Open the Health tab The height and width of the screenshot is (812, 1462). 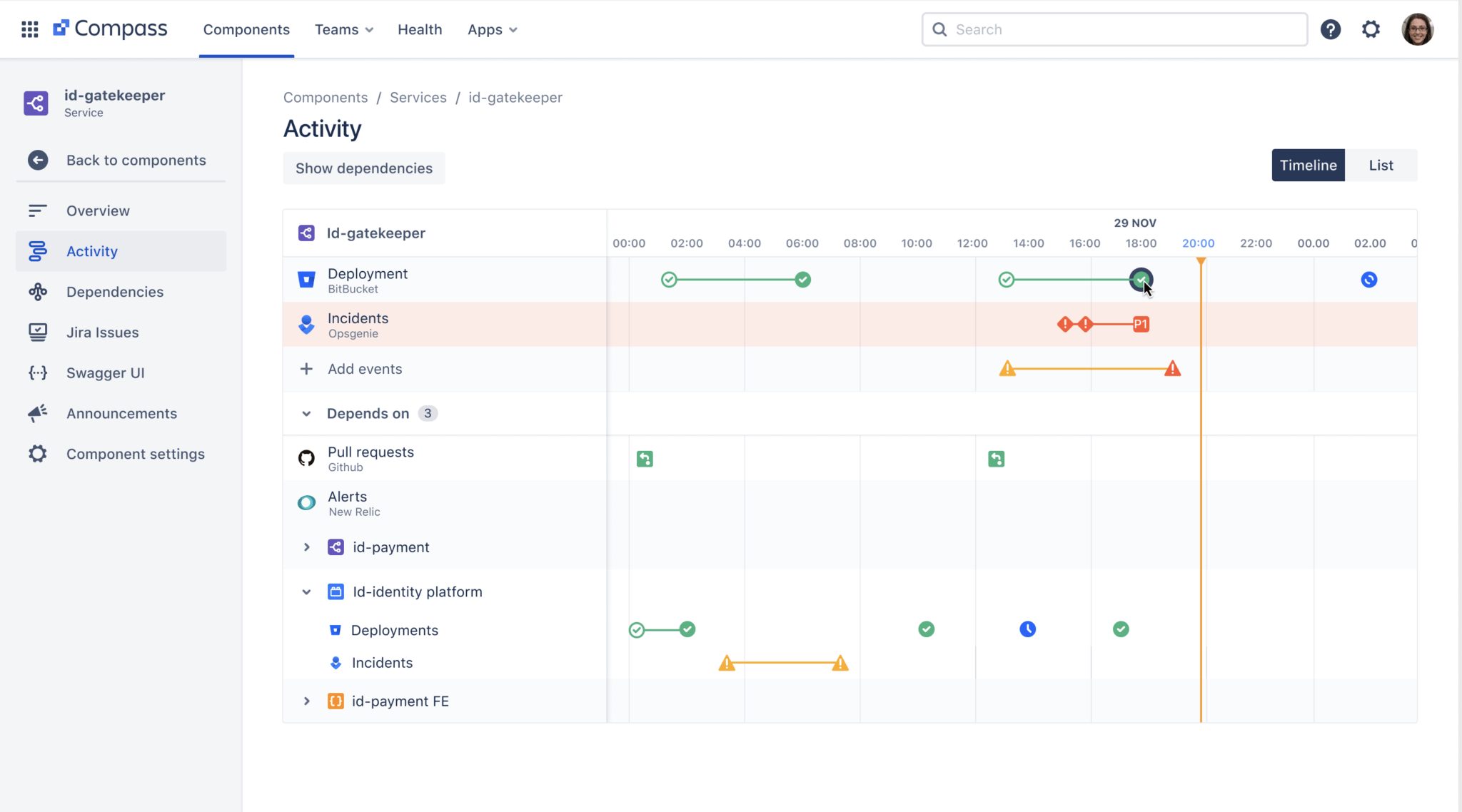pyautogui.click(x=420, y=29)
